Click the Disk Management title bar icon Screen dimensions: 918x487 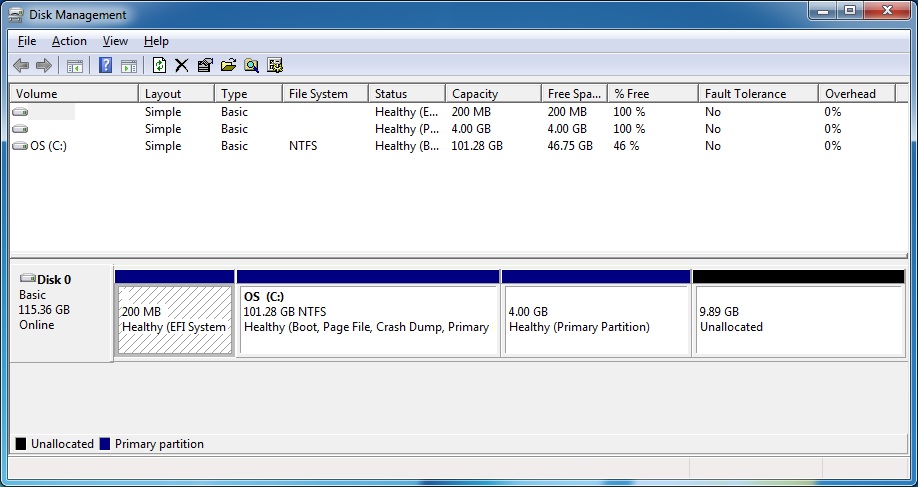tap(16, 15)
